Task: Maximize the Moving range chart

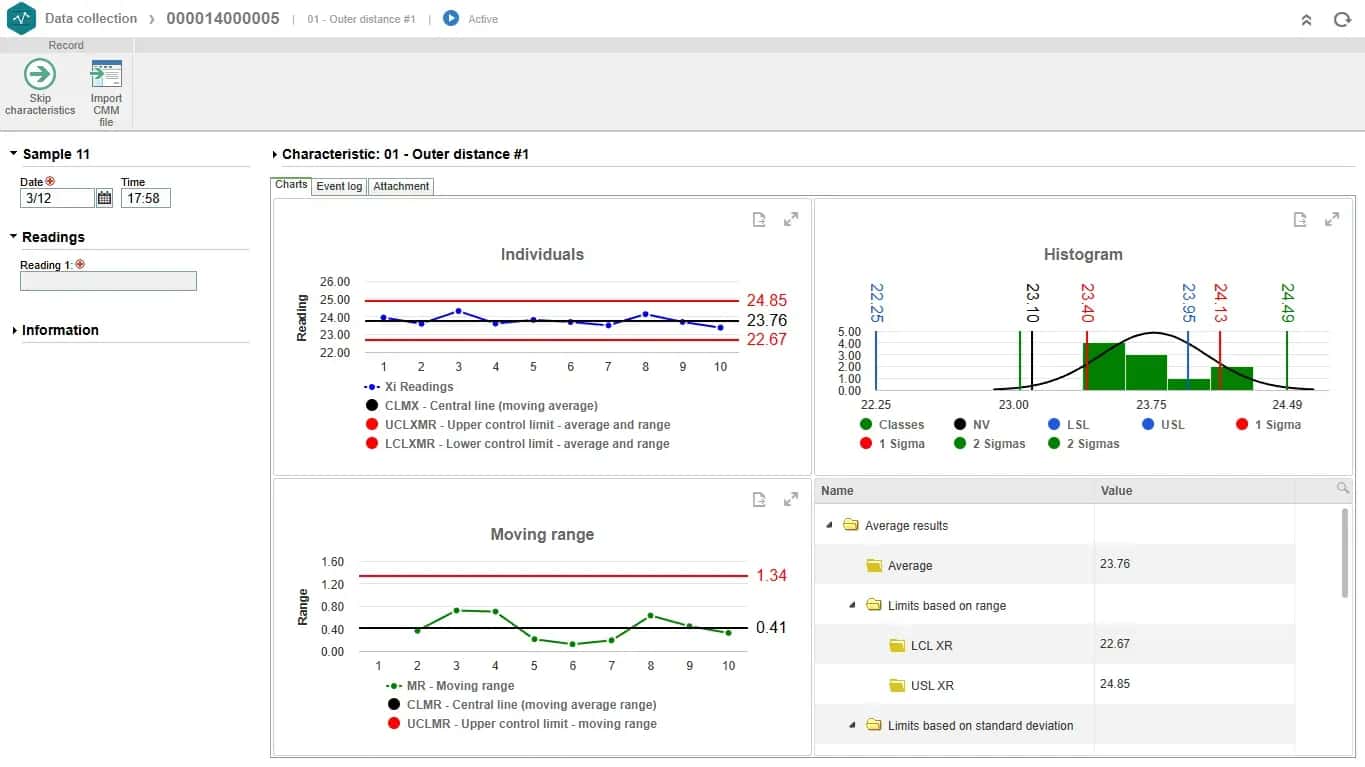Action: coord(791,499)
